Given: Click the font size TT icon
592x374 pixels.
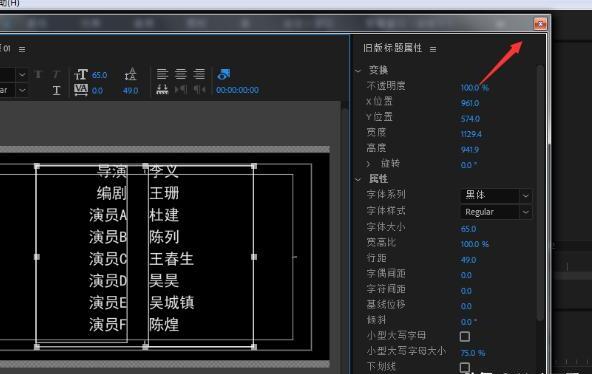Looking at the screenshot, I should tap(81, 74).
